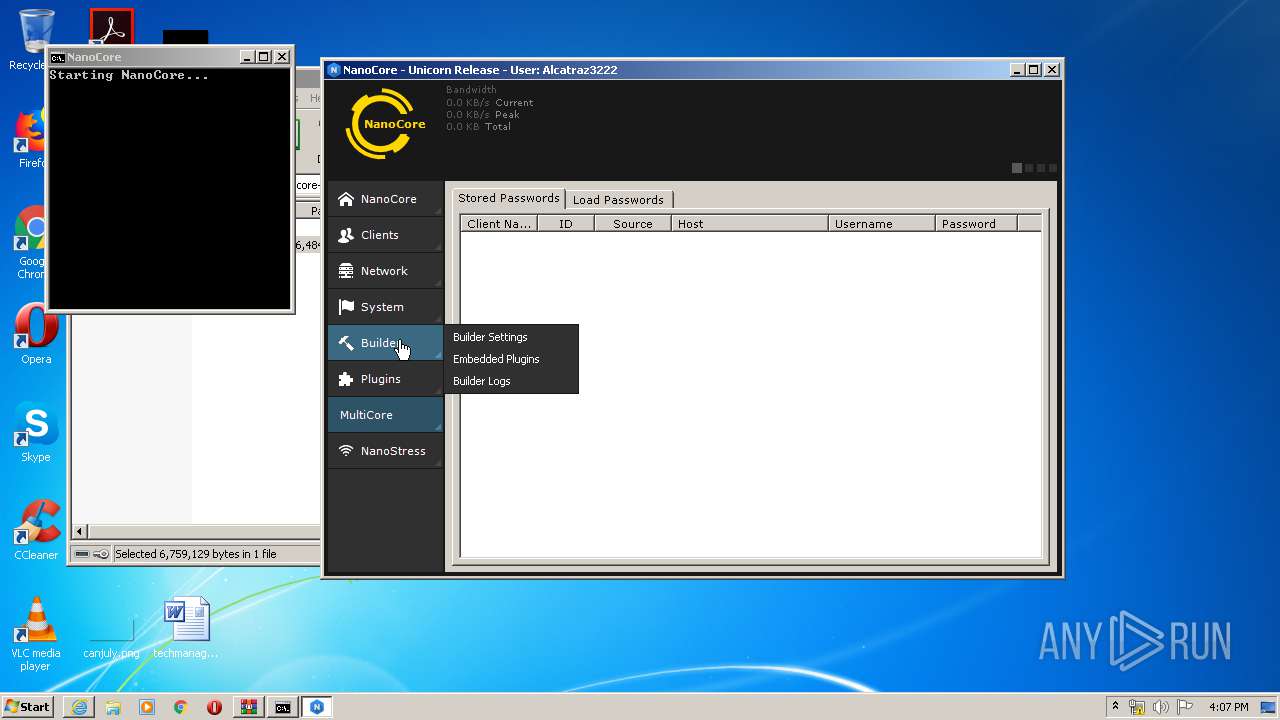Image resolution: width=1280 pixels, height=720 pixels.
Task: Sort by Password column header
Action: pos(976,224)
